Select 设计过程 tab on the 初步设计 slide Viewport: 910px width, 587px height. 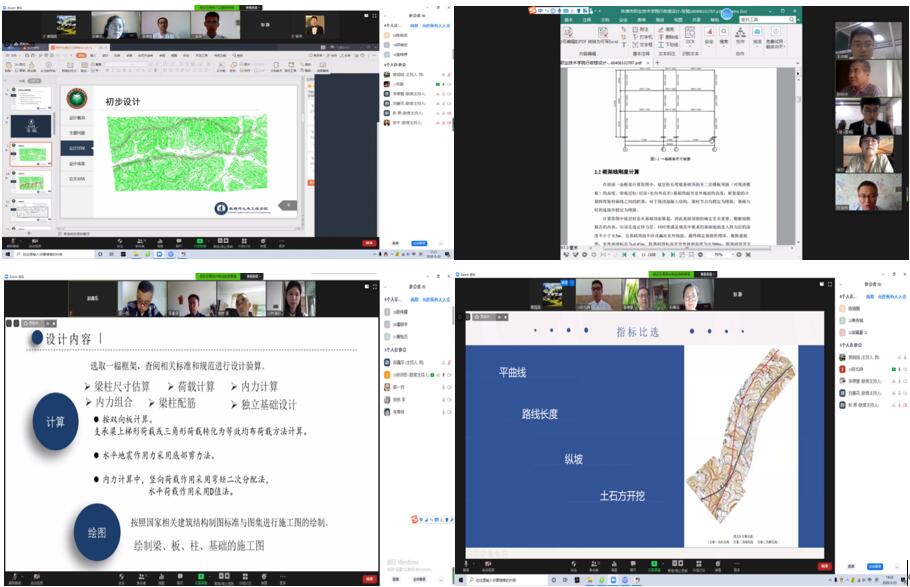77,147
